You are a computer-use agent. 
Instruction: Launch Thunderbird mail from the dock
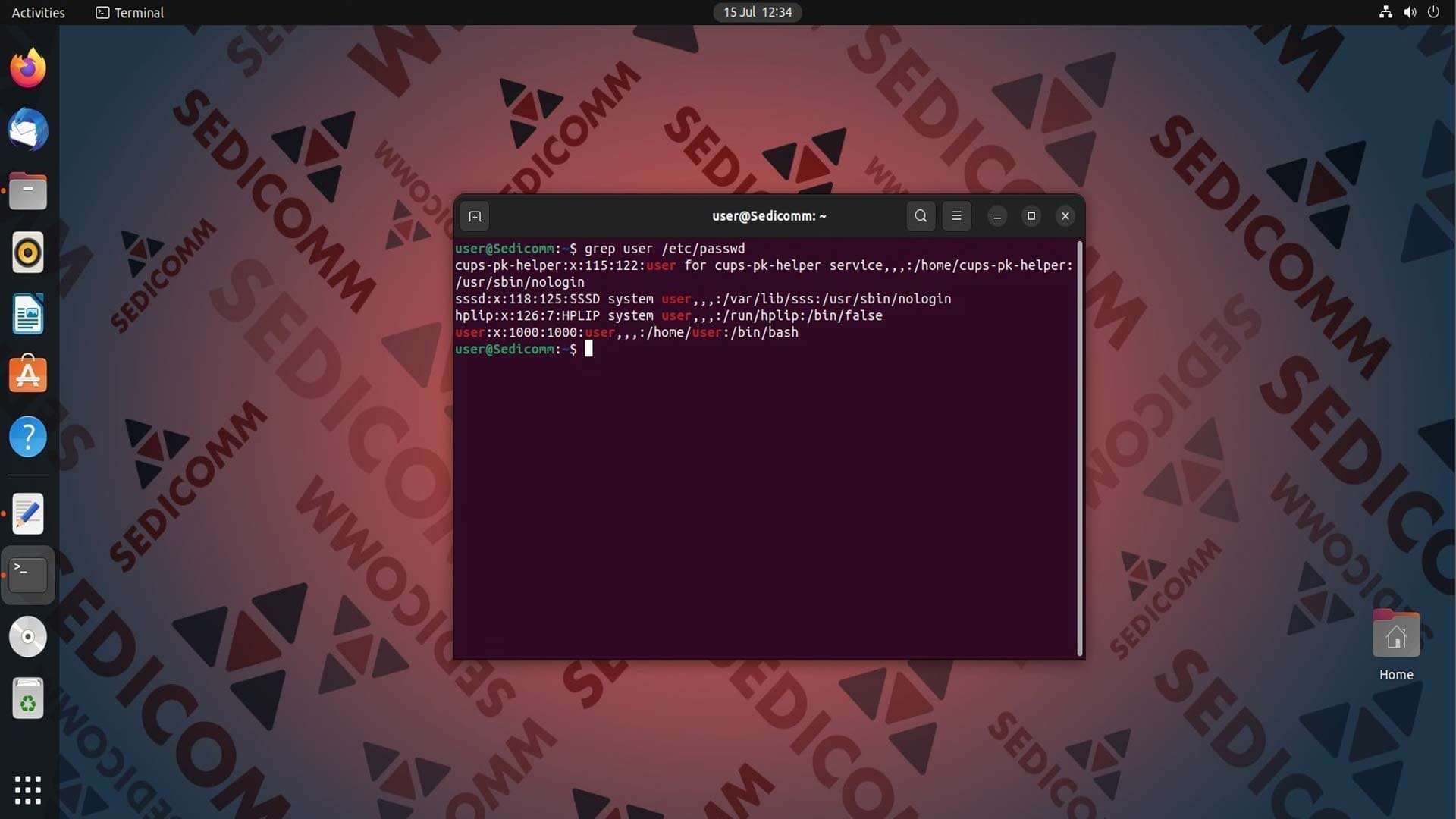(x=28, y=130)
